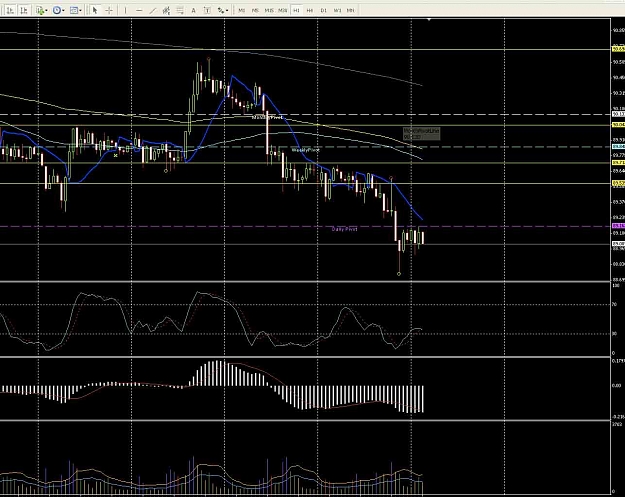
Task: Expand the Templates dropdown arrow
Action: [x=81, y=11]
